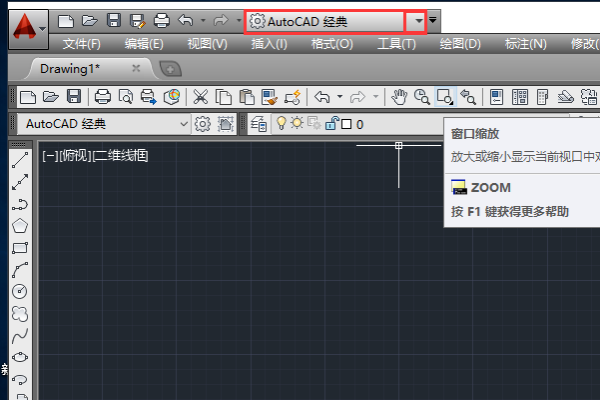The image size is (600, 400).
Task: Open workspace dropdown in title bar
Action: [x=419, y=21]
